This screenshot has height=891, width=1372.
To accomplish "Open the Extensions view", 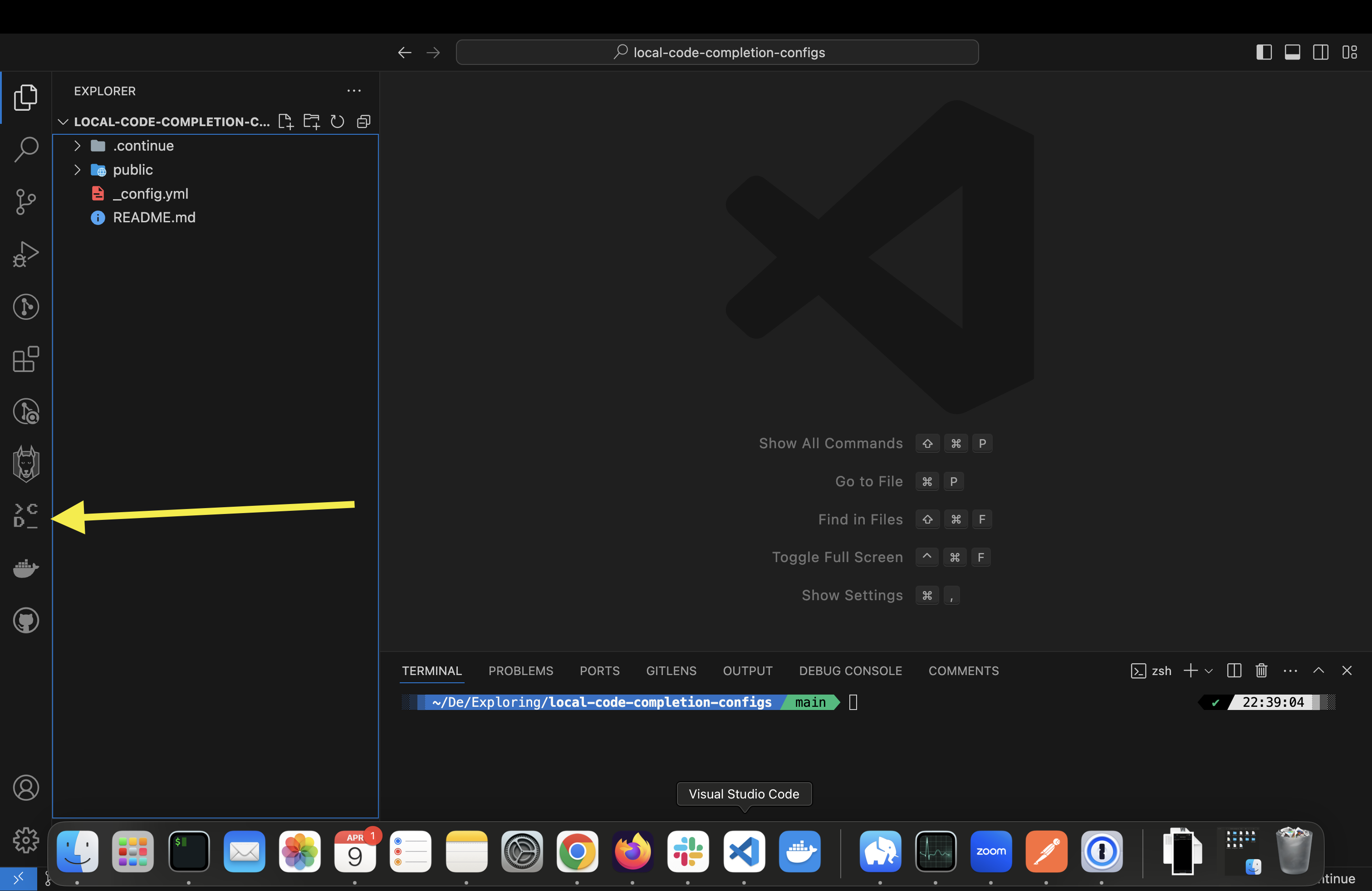I will (26, 359).
